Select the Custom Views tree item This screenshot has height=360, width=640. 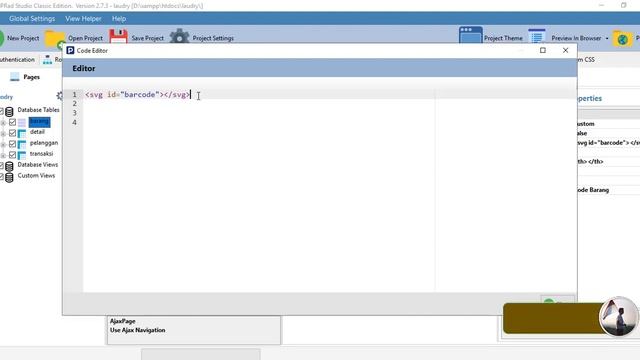point(36,176)
